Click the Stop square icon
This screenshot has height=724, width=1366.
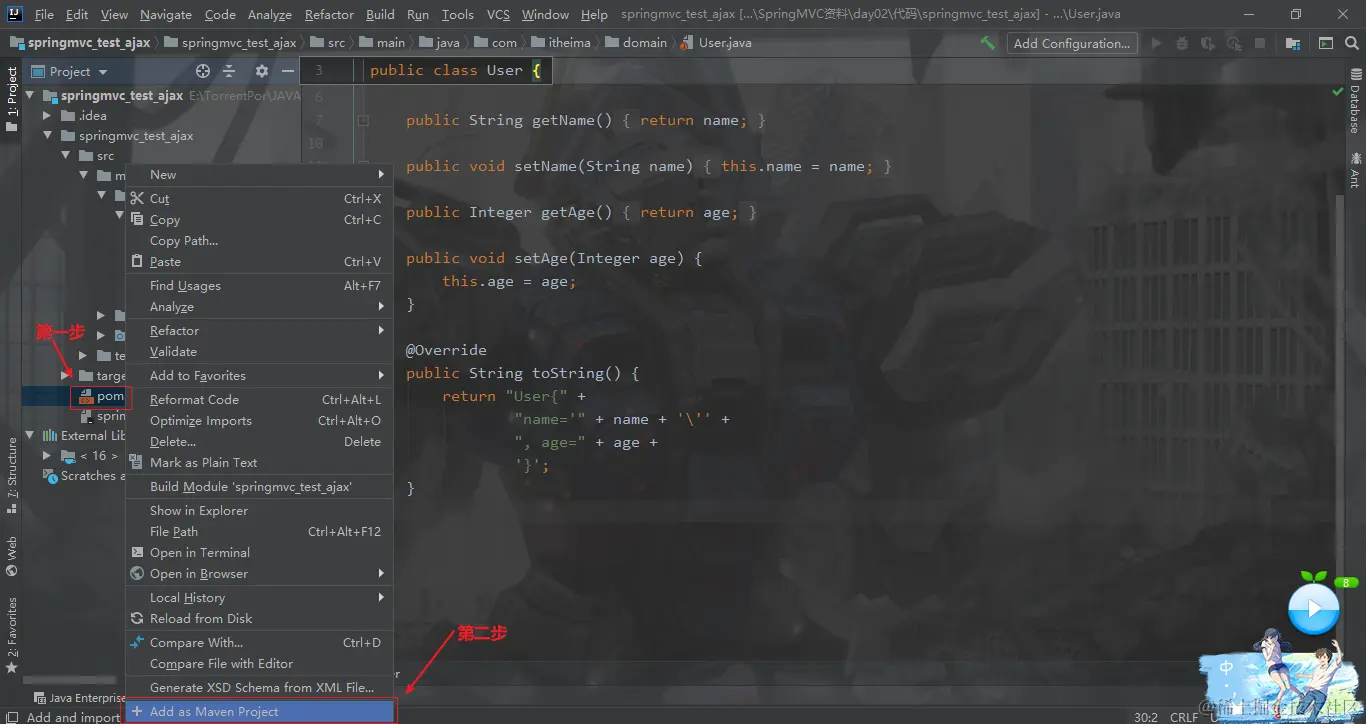1260,43
